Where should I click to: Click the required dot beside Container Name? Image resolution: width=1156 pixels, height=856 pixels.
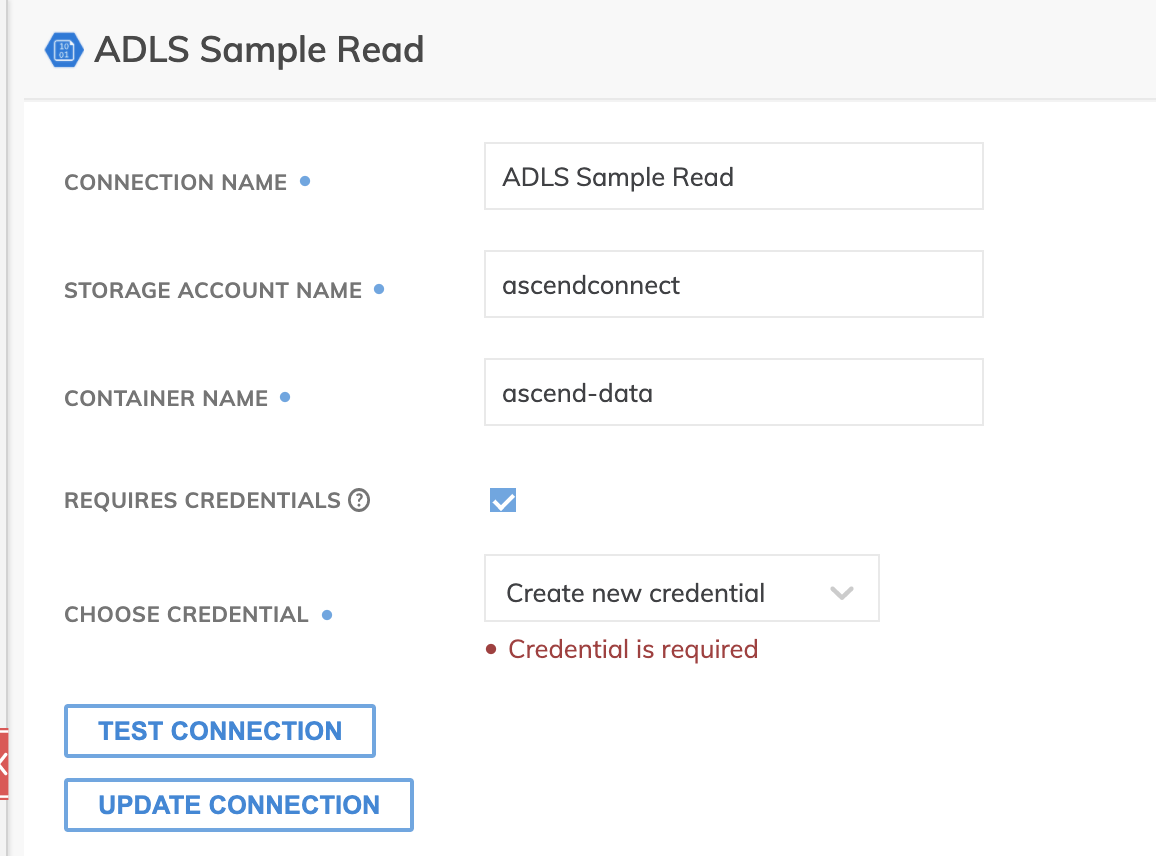pyautogui.click(x=285, y=397)
